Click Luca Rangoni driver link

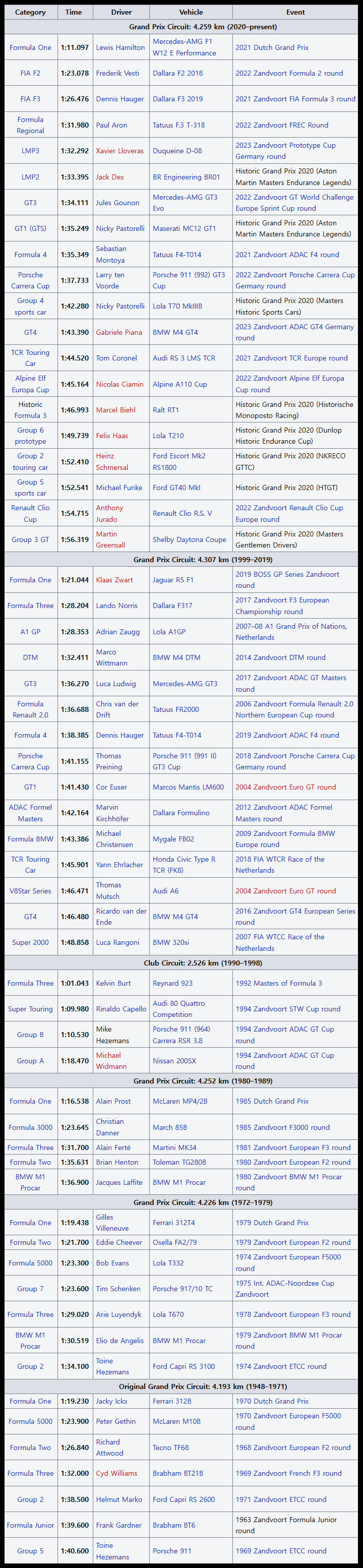117,942
